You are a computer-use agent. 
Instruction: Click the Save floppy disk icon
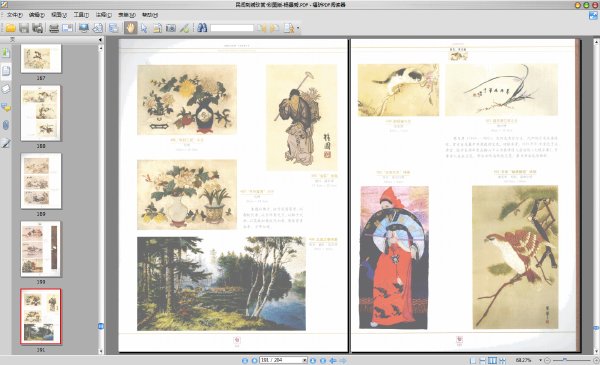tap(24, 28)
